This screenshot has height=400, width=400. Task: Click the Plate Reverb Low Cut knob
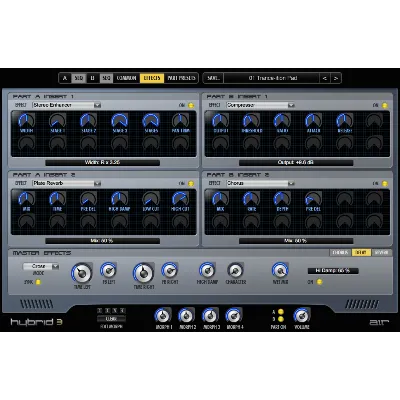pyautogui.click(x=151, y=199)
